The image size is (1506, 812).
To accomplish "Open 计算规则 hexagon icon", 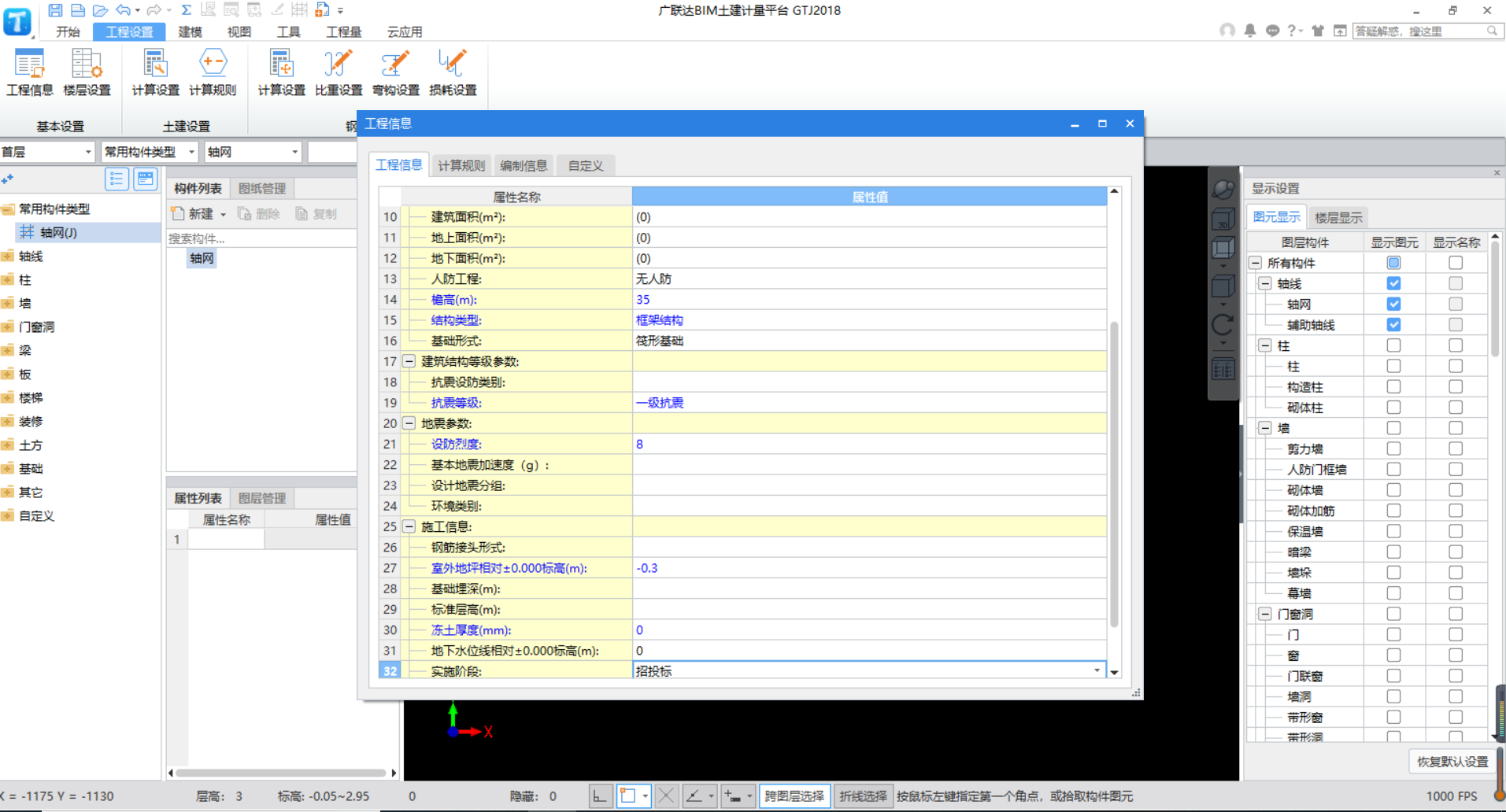I will [213, 72].
